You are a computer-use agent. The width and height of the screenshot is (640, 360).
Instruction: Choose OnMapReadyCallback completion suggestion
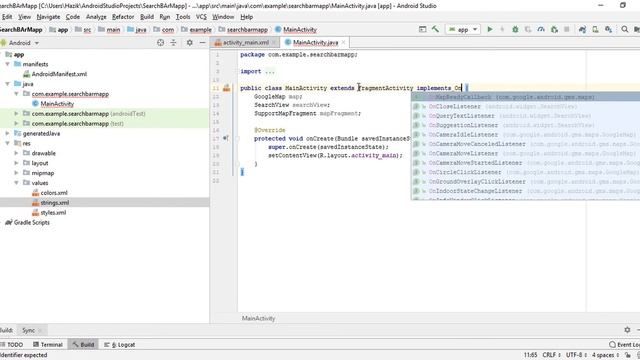click(x=526, y=97)
